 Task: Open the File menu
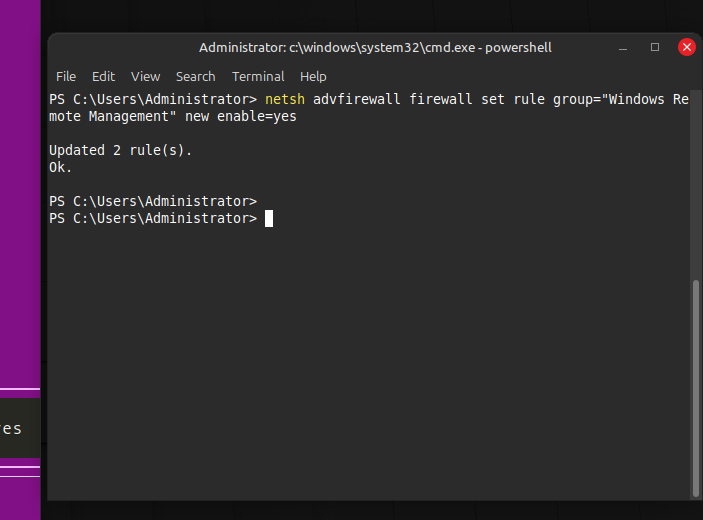(66, 76)
